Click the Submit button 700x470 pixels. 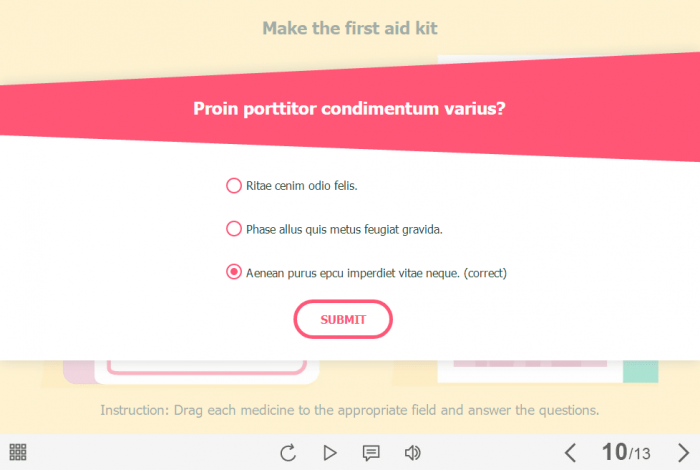(x=343, y=320)
